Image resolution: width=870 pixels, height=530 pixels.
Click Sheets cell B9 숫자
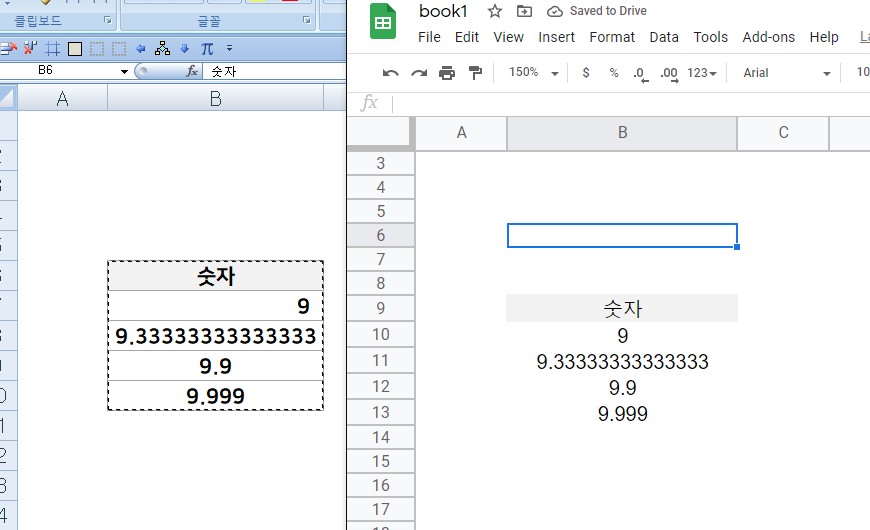pyautogui.click(x=623, y=309)
